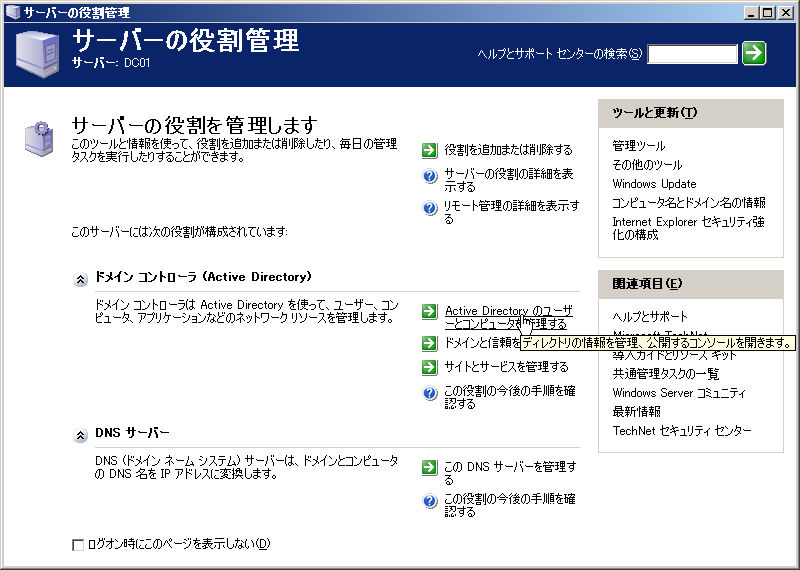Image resolution: width=800 pixels, height=570 pixels.
Task: Click the 最新情報 link
Action: [636, 412]
